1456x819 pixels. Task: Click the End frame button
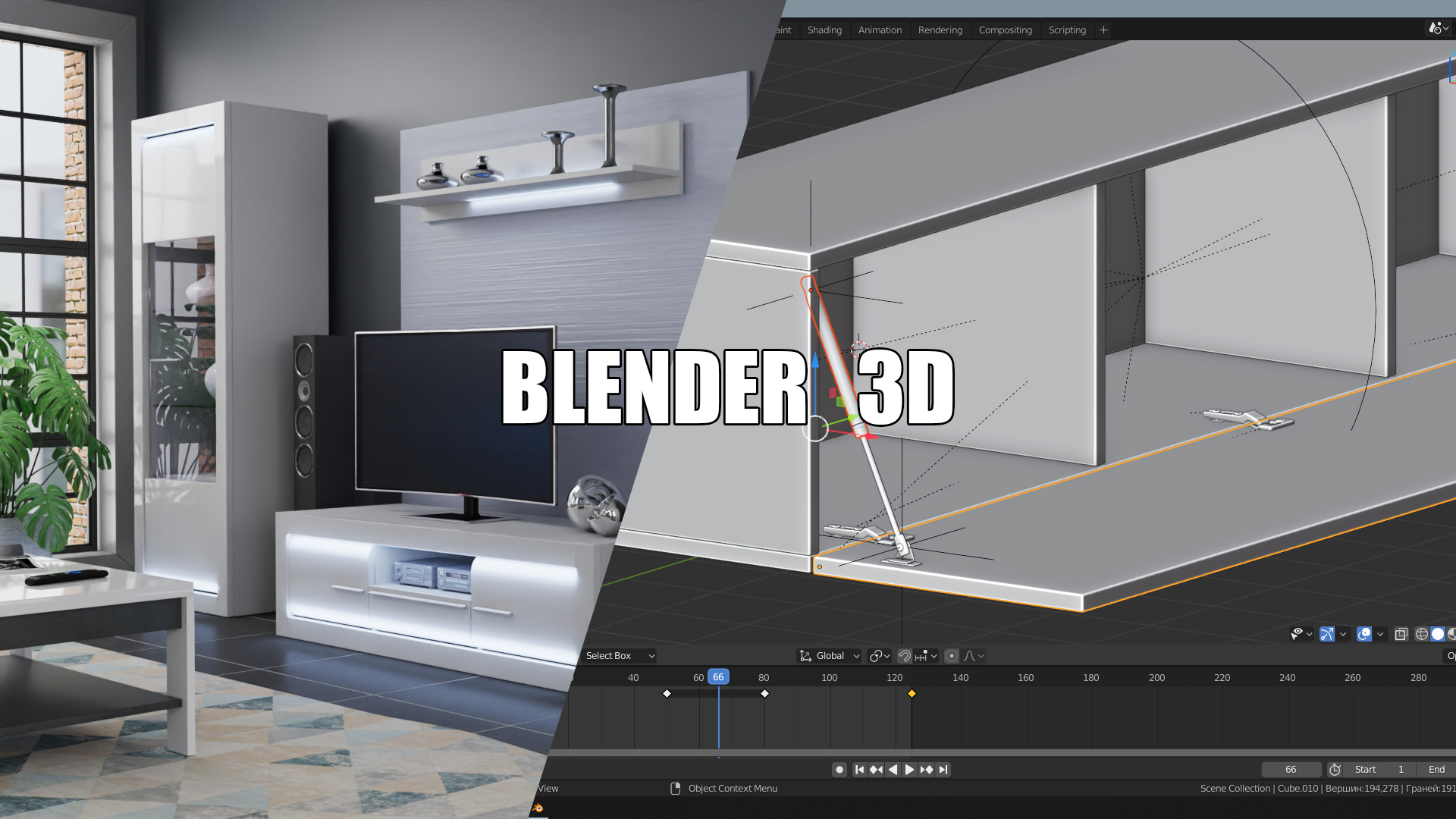1436,769
